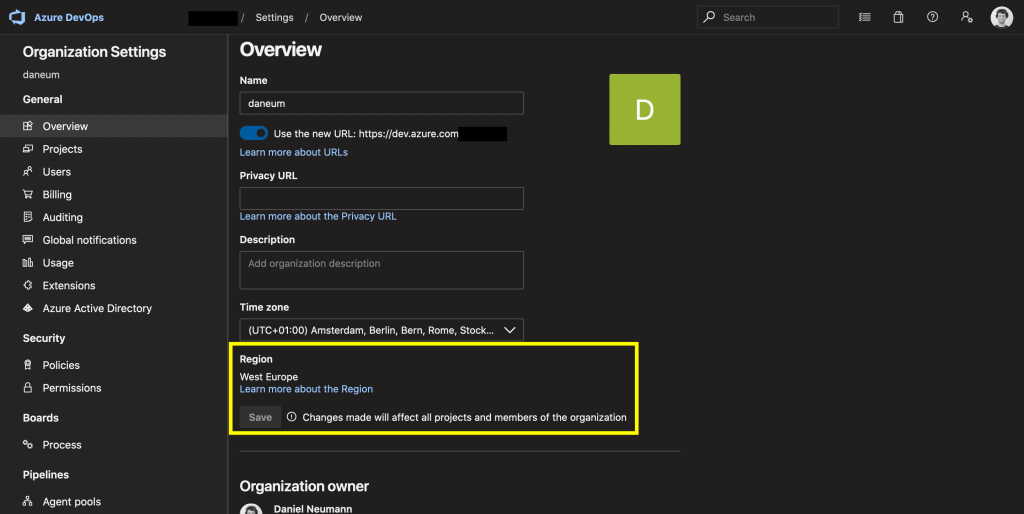Click the Global notifications chat icon
This screenshot has height=514, width=1024.
tap(27, 240)
